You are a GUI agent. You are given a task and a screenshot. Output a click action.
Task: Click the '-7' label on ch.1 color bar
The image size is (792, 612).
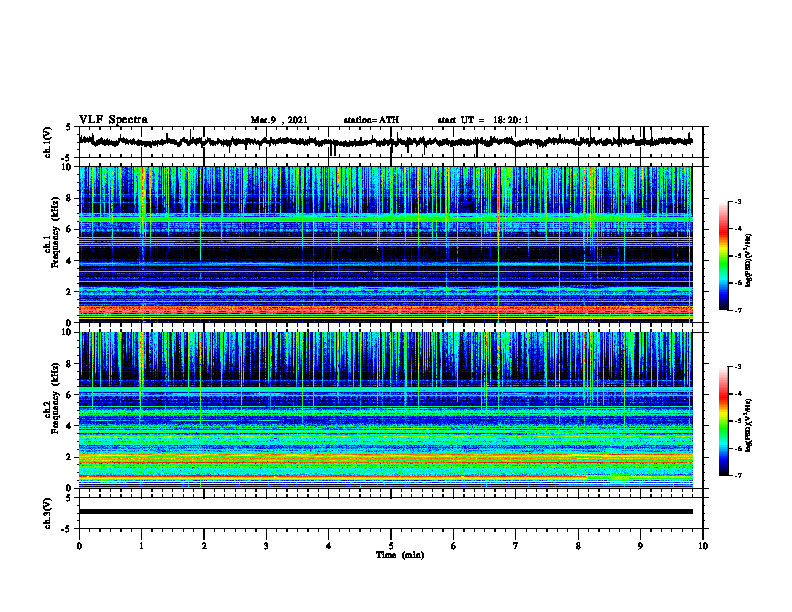click(x=738, y=310)
